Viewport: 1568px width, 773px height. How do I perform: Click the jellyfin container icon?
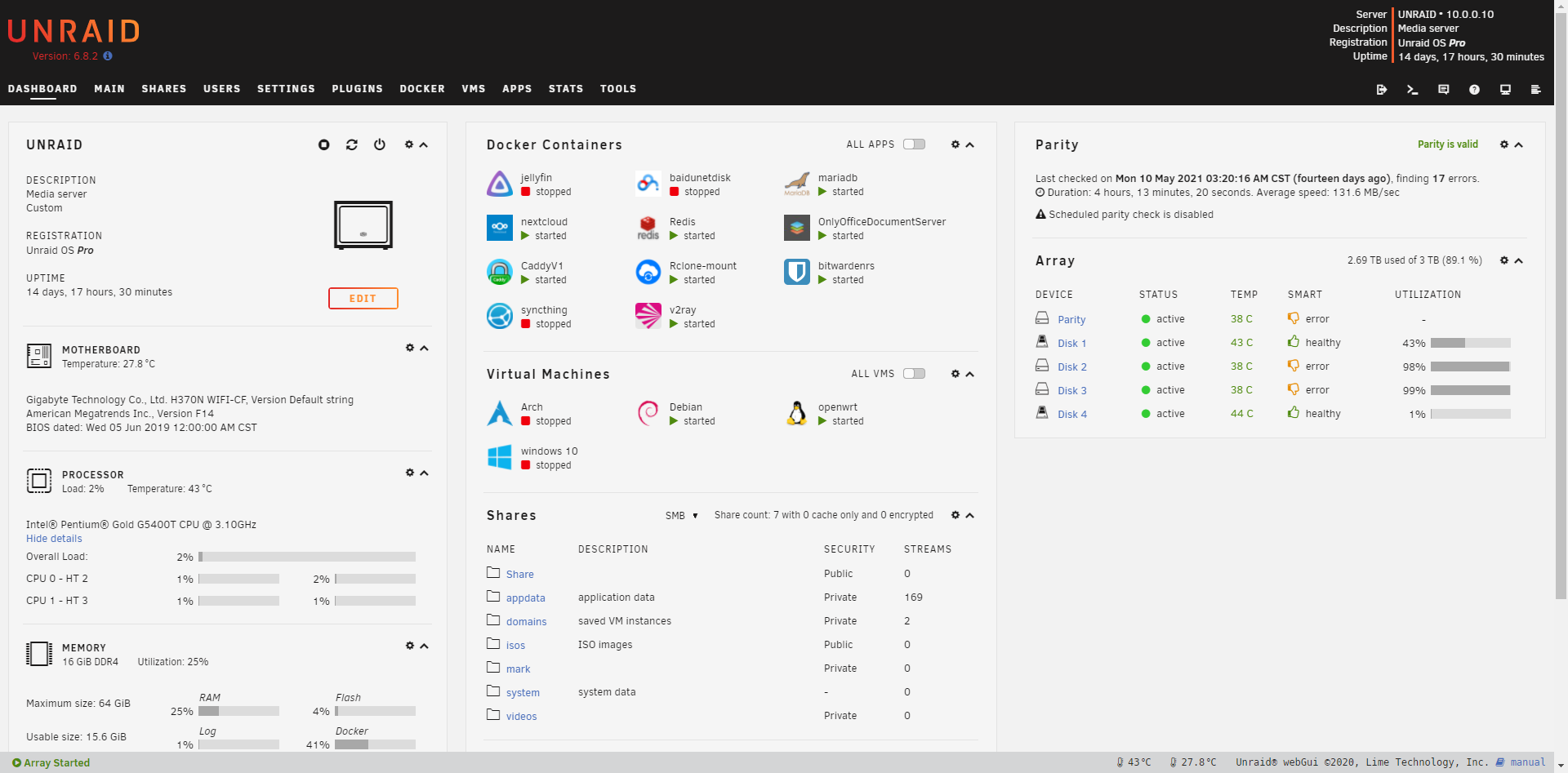(500, 184)
